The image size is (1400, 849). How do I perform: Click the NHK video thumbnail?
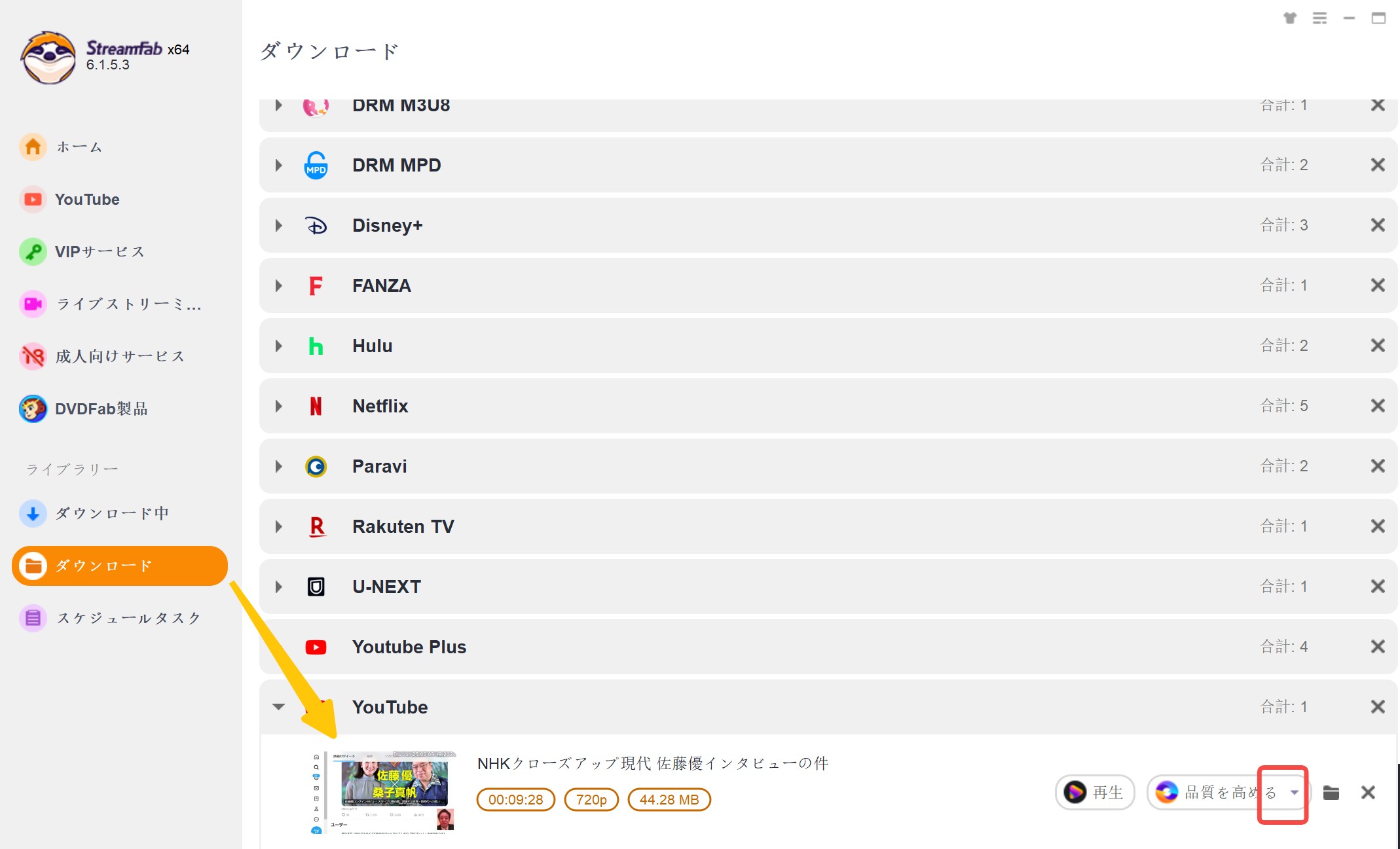point(383,793)
